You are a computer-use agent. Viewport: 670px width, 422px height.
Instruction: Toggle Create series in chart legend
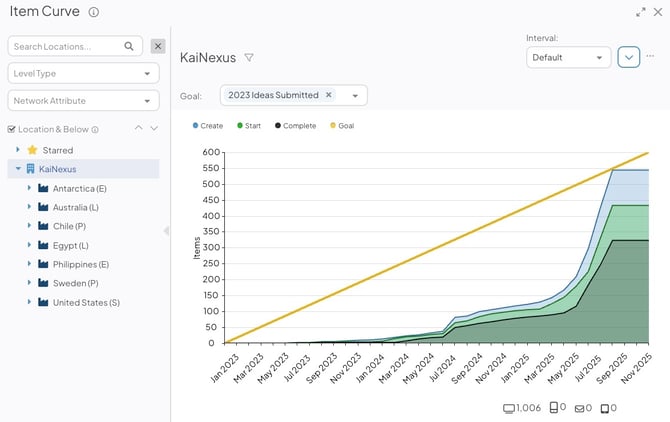208,126
